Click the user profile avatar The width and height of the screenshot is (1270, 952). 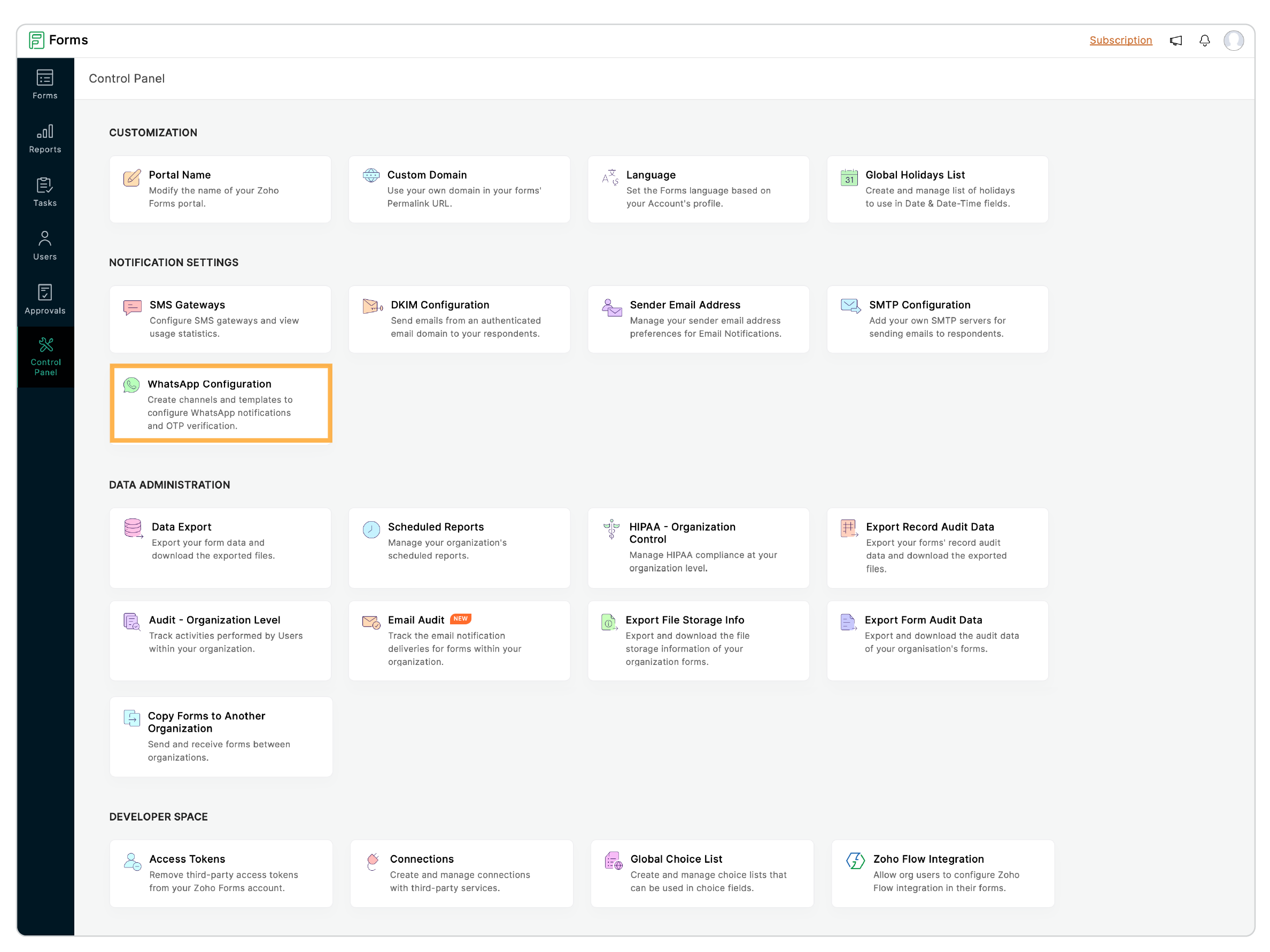coord(1233,40)
